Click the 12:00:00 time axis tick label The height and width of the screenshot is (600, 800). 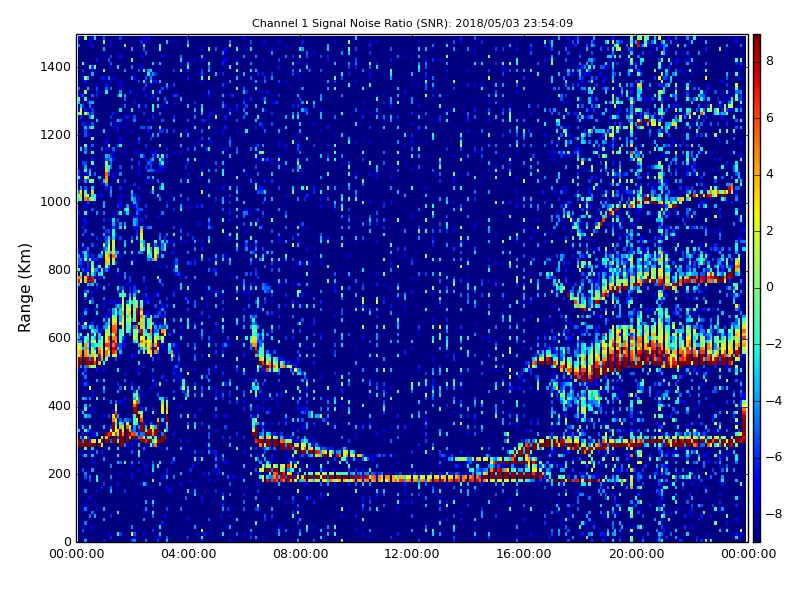coord(412,554)
